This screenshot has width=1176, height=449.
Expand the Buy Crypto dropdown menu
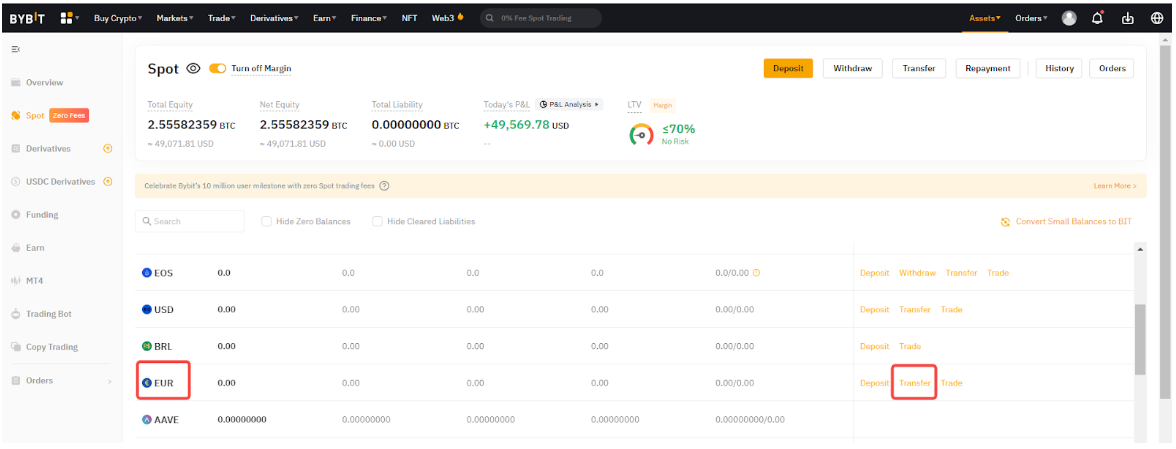[x=117, y=18]
